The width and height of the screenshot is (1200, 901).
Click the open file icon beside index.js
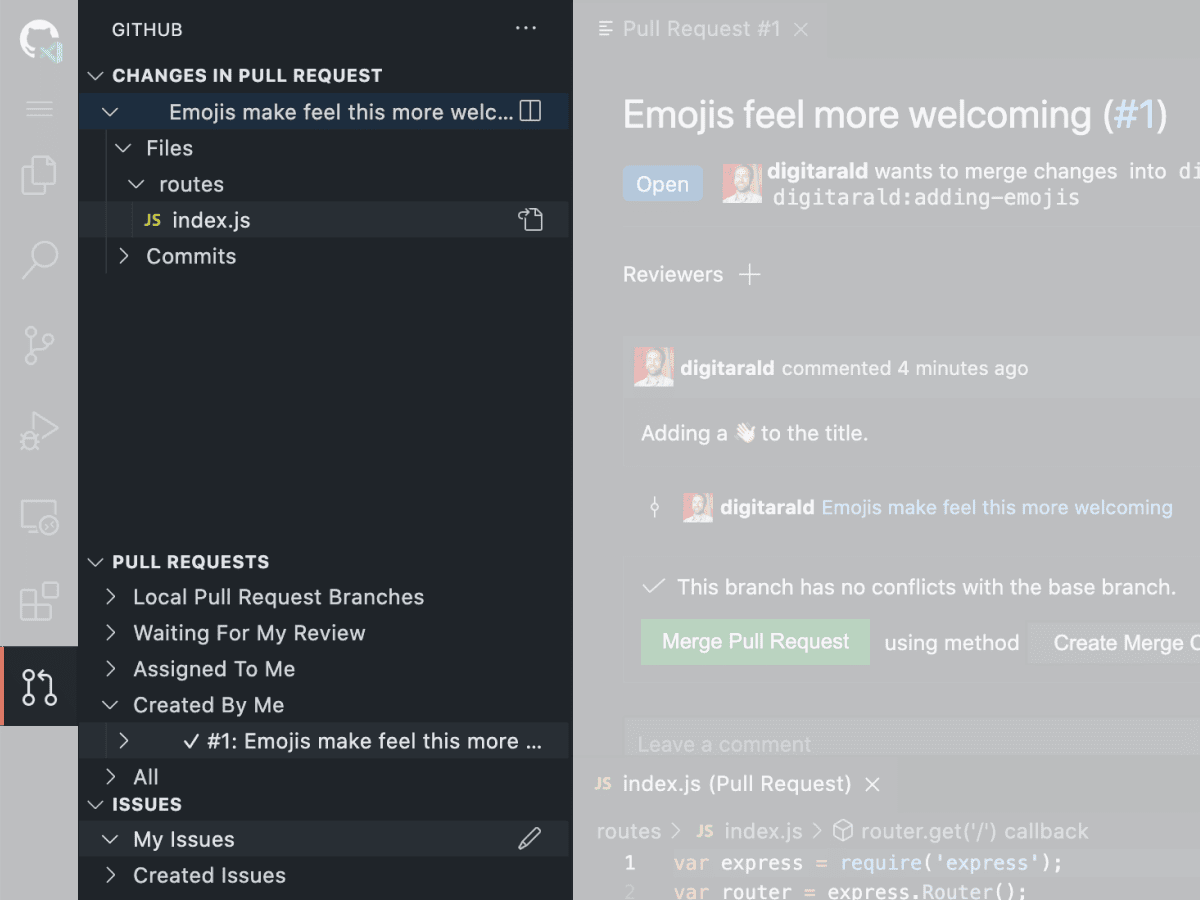tap(530, 220)
